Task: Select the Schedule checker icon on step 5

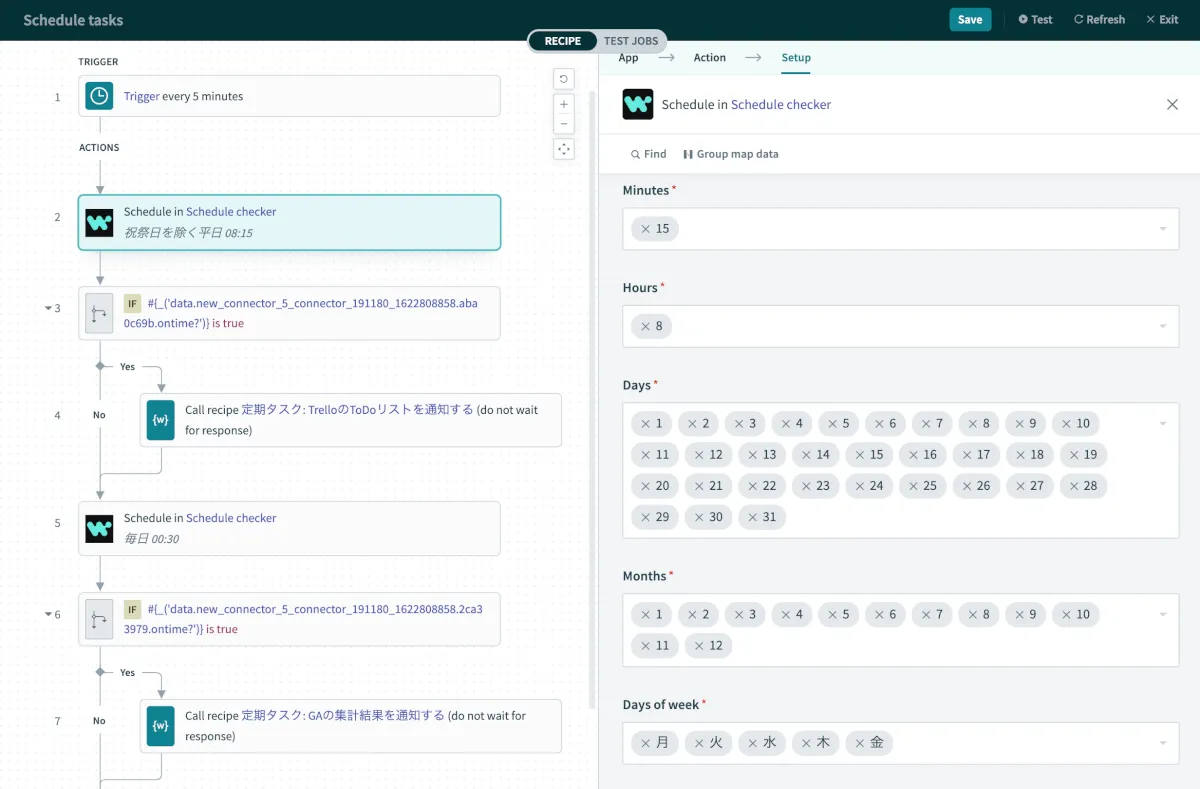Action: pos(99,528)
